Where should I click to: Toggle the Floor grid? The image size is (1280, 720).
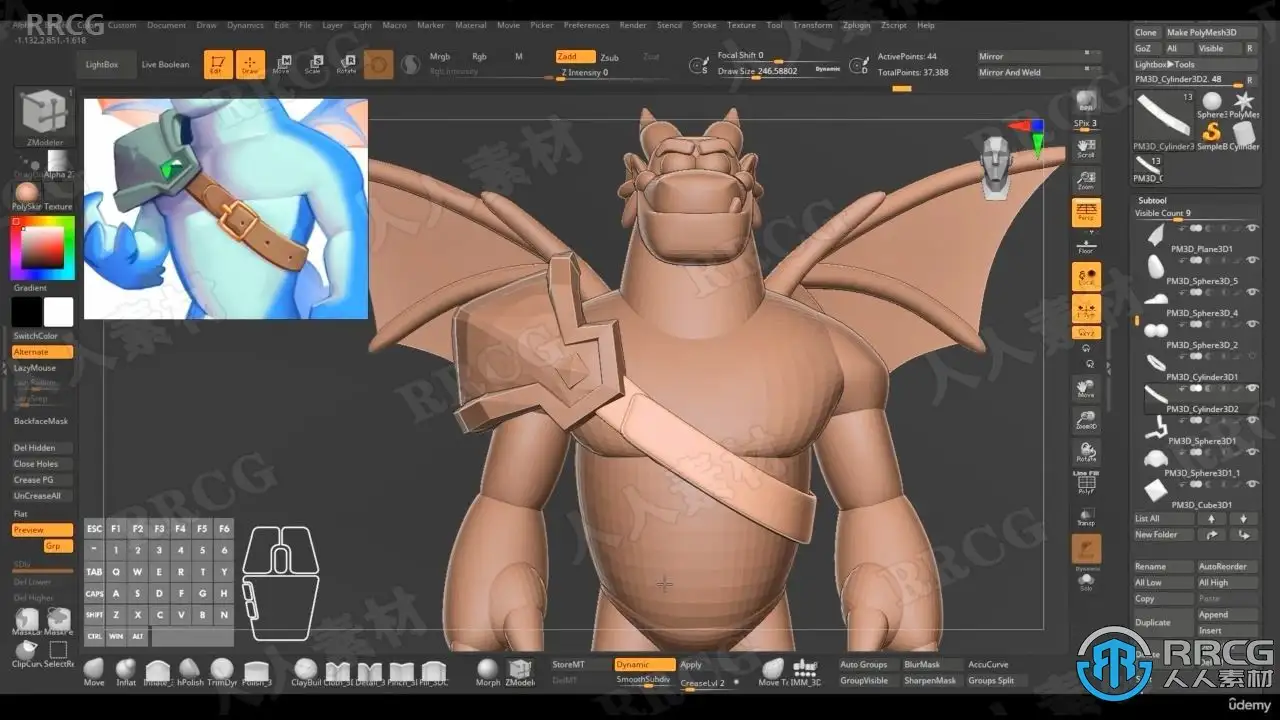tap(1086, 245)
